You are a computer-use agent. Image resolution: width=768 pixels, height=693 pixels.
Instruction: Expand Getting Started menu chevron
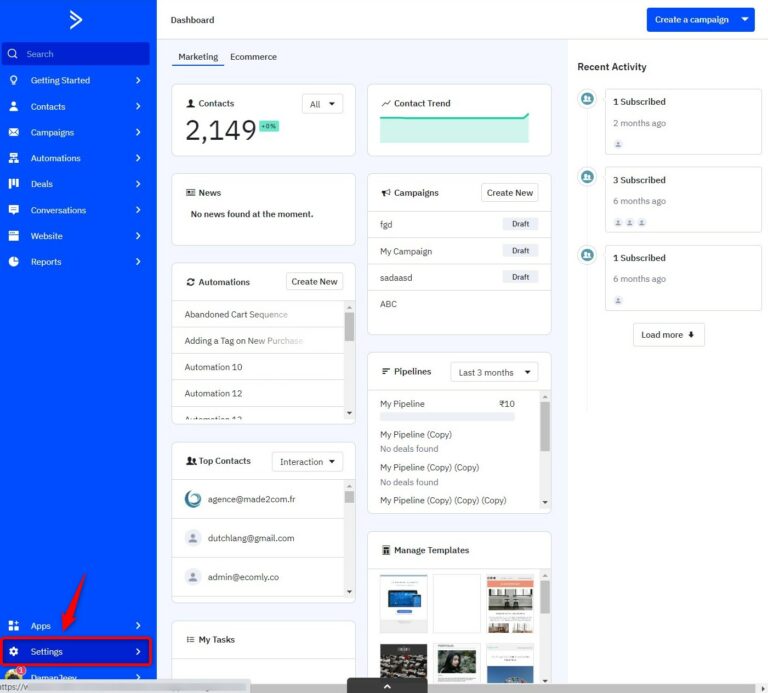138,80
